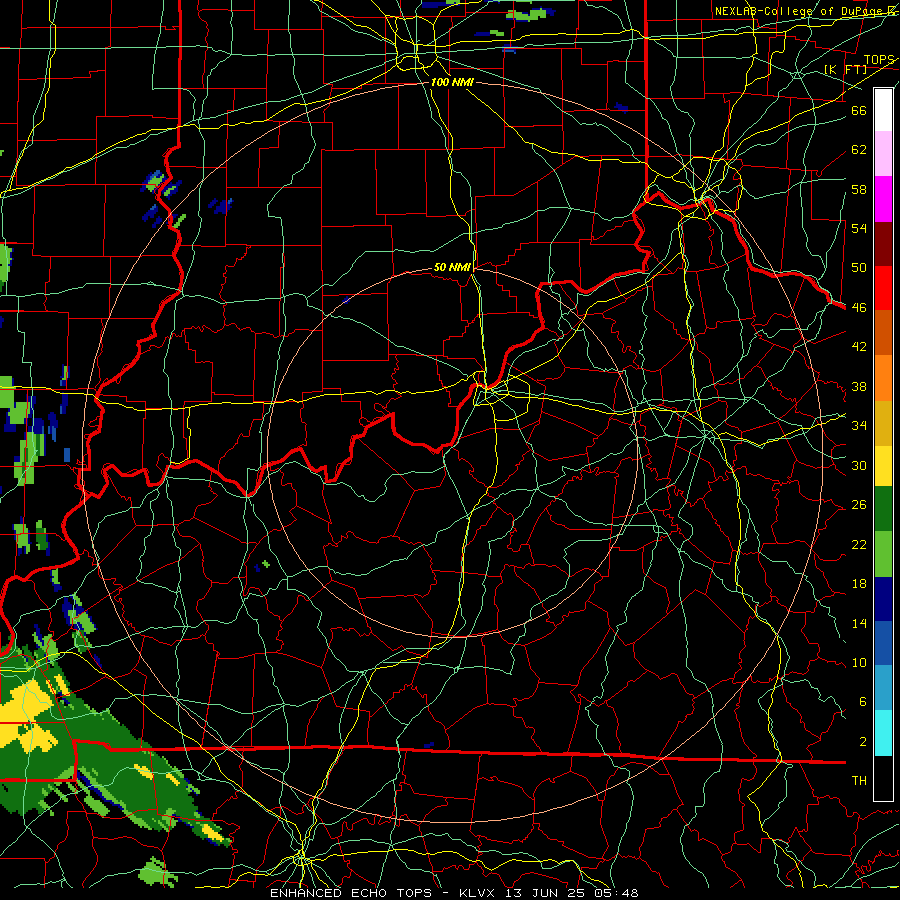The image size is (900, 900).
Task: Click the legend value '58'
Action: click(859, 189)
